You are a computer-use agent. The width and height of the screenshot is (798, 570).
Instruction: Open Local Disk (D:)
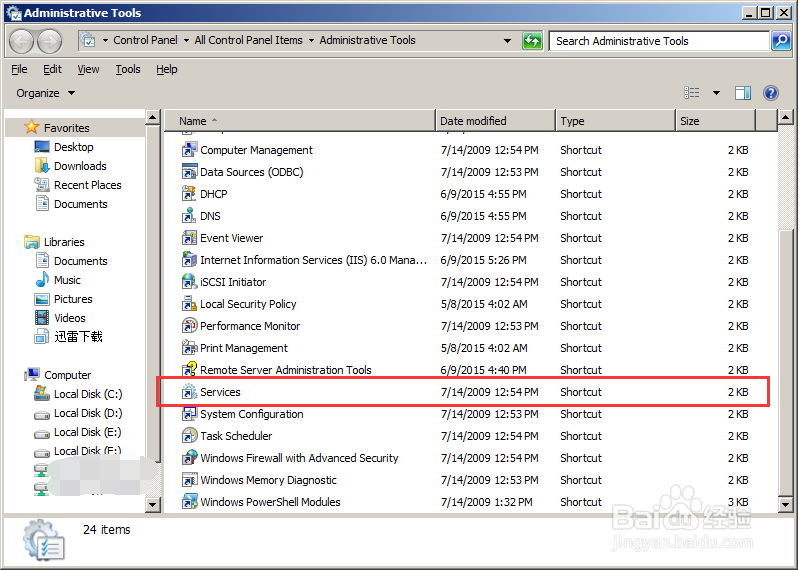tap(88, 413)
